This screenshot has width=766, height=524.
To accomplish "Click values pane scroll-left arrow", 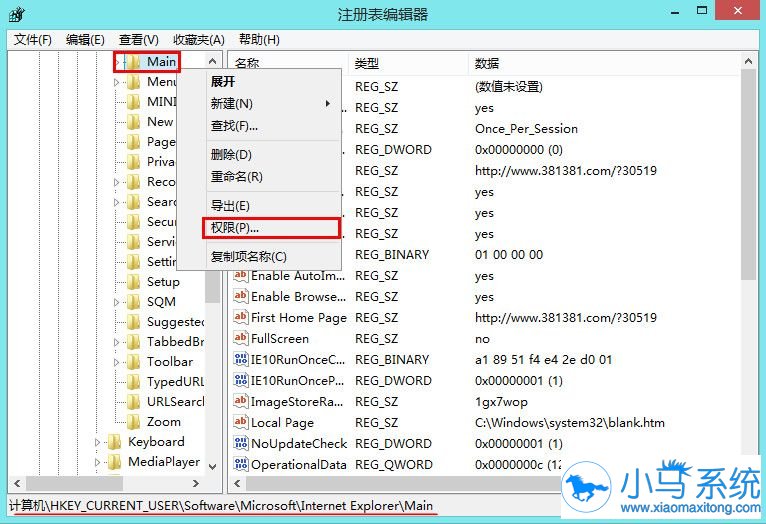I will pos(237,483).
